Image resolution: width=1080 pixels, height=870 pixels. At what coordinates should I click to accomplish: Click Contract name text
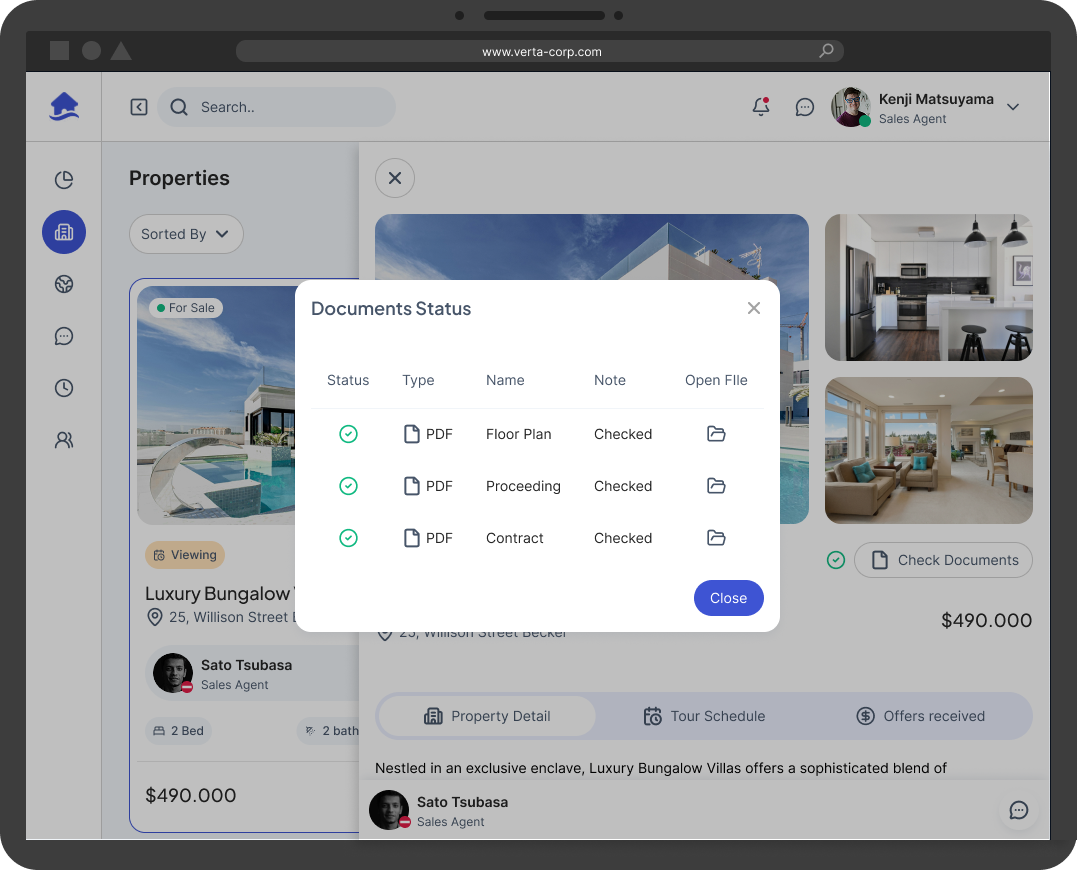pyautogui.click(x=515, y=538)
